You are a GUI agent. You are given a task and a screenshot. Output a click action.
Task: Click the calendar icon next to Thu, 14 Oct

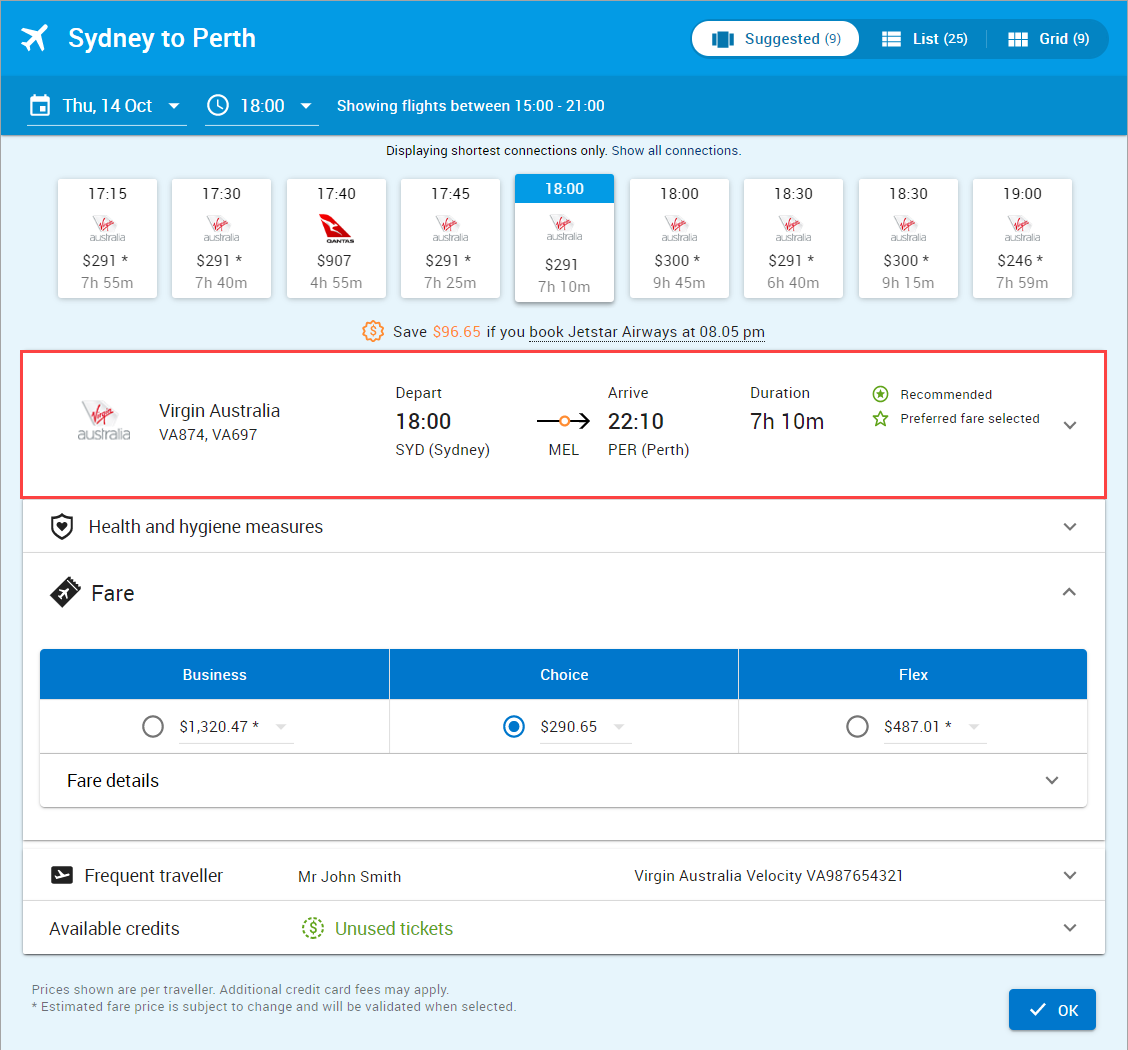40,106
